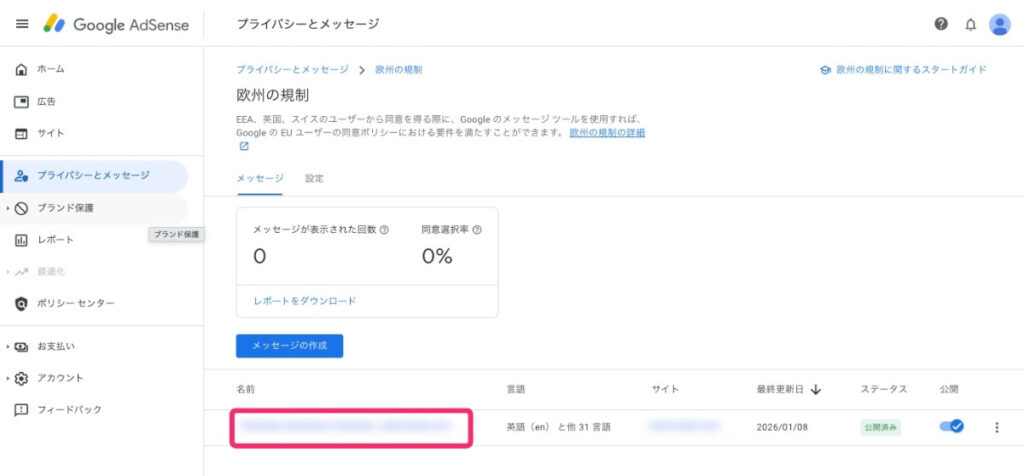Click help icon beside メッセージが表示された回数
The height and width of the screenshot is (476, 1024).
(385, 230)
